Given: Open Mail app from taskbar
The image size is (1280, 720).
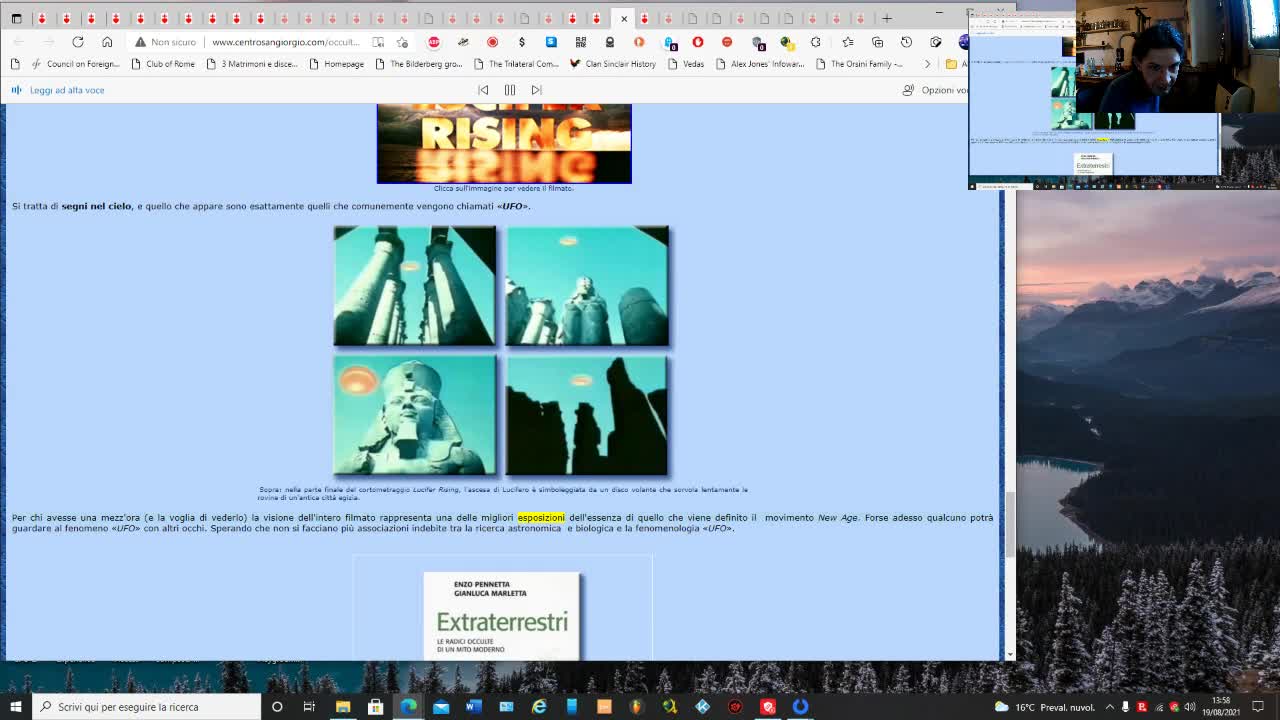Looking at the screenshot, I should [441, 707].
